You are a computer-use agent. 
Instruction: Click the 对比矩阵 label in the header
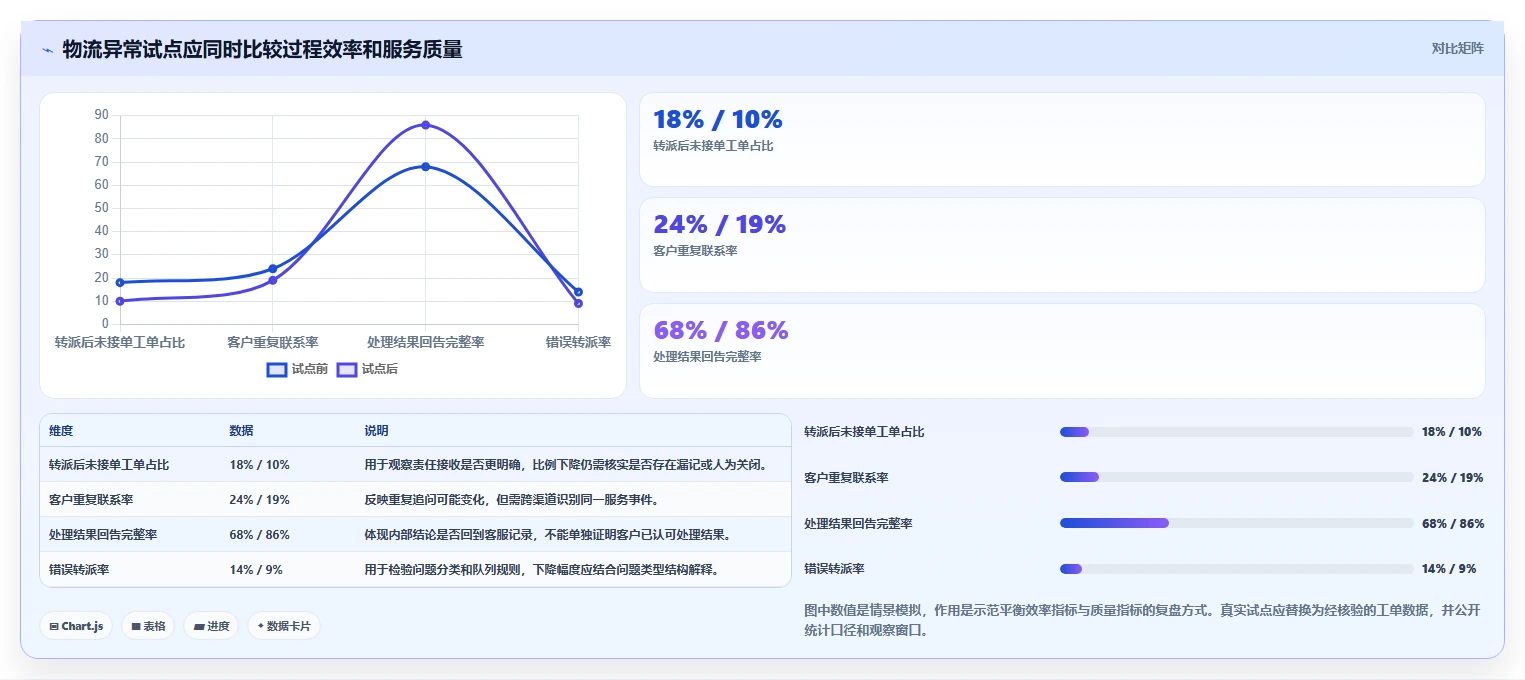1457,48
